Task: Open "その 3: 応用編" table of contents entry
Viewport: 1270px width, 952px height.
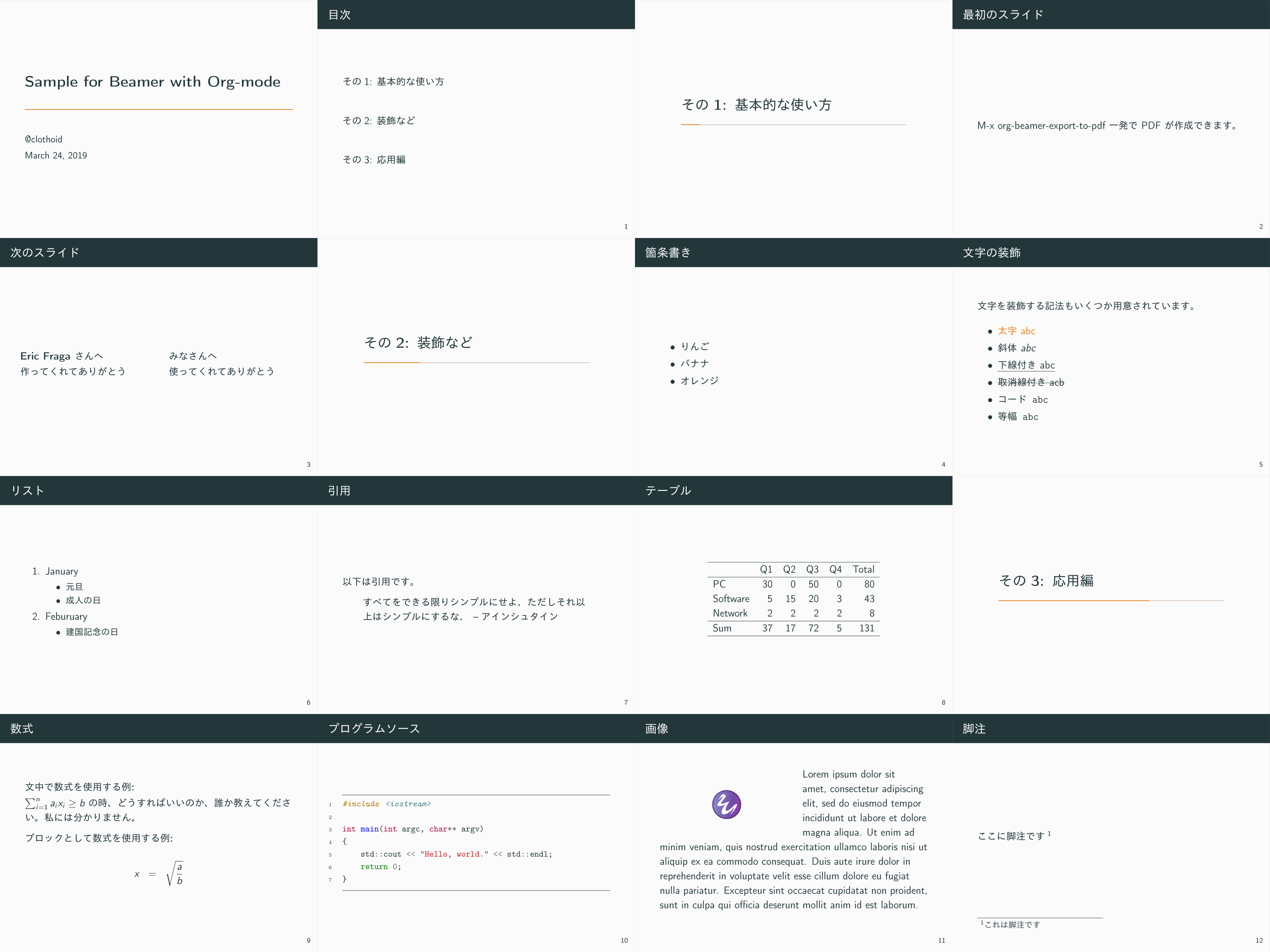Action: [x=374, y=160]
